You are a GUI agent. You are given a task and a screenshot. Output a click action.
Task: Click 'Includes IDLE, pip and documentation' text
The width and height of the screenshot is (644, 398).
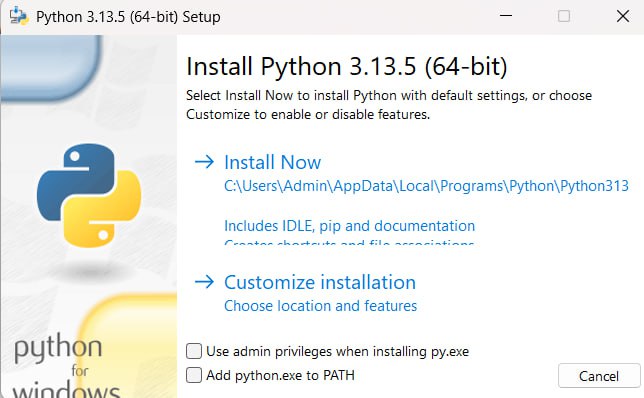pos(350,226)
